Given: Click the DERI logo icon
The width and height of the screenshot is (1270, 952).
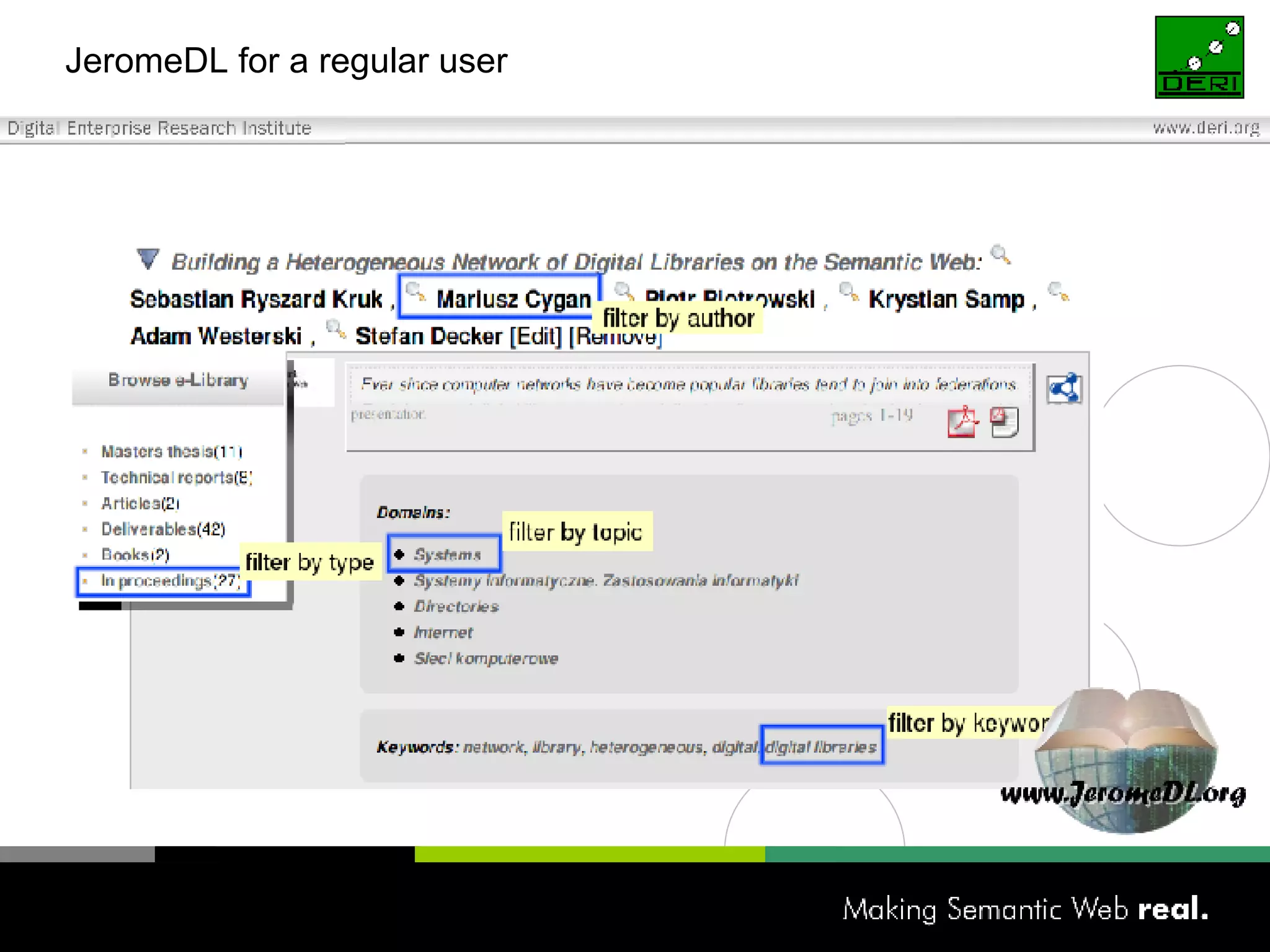Looking at the screenshot, I should click(x=1199, y=57).
